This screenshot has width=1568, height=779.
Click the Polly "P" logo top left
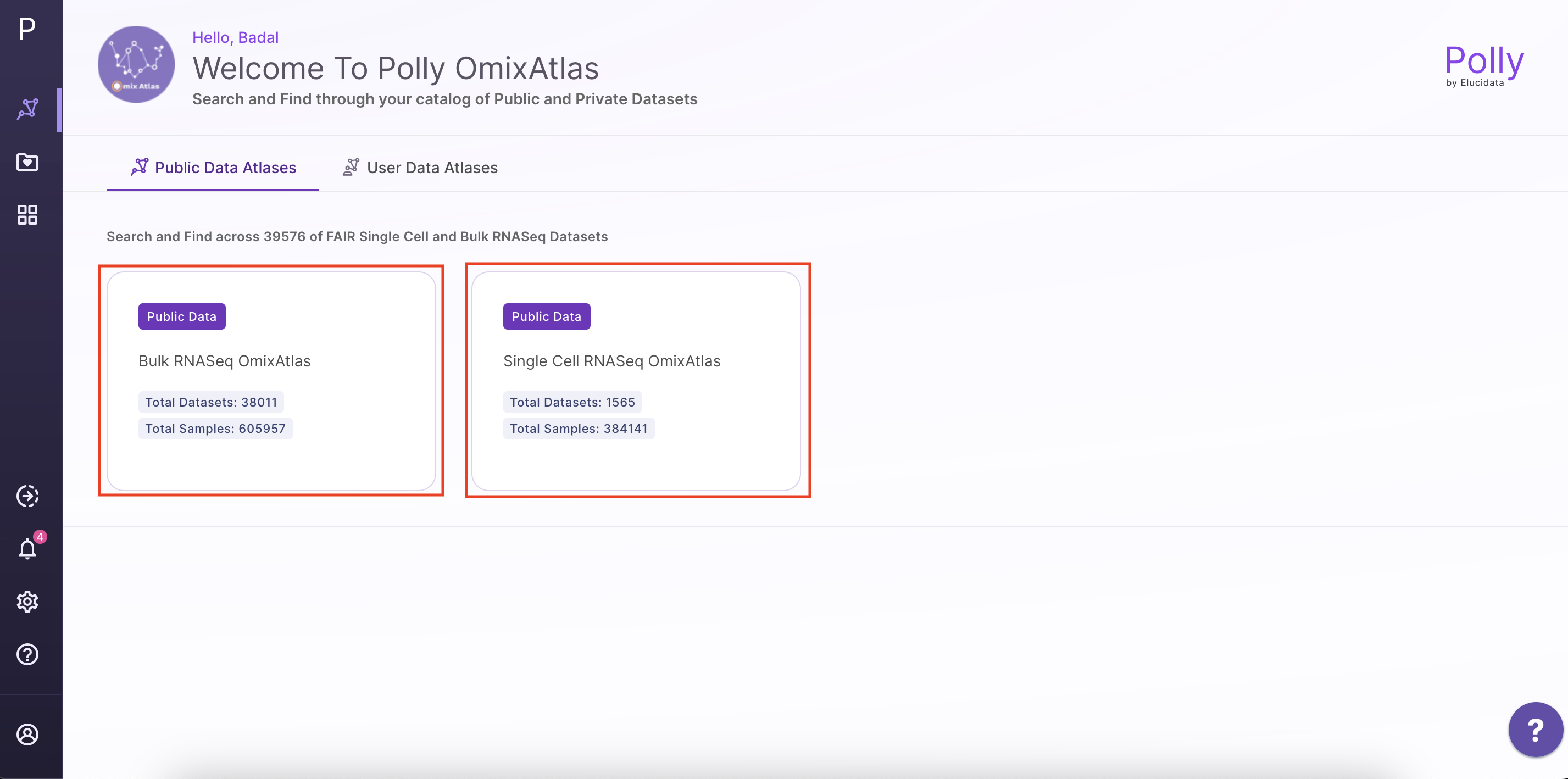(27, 29)
